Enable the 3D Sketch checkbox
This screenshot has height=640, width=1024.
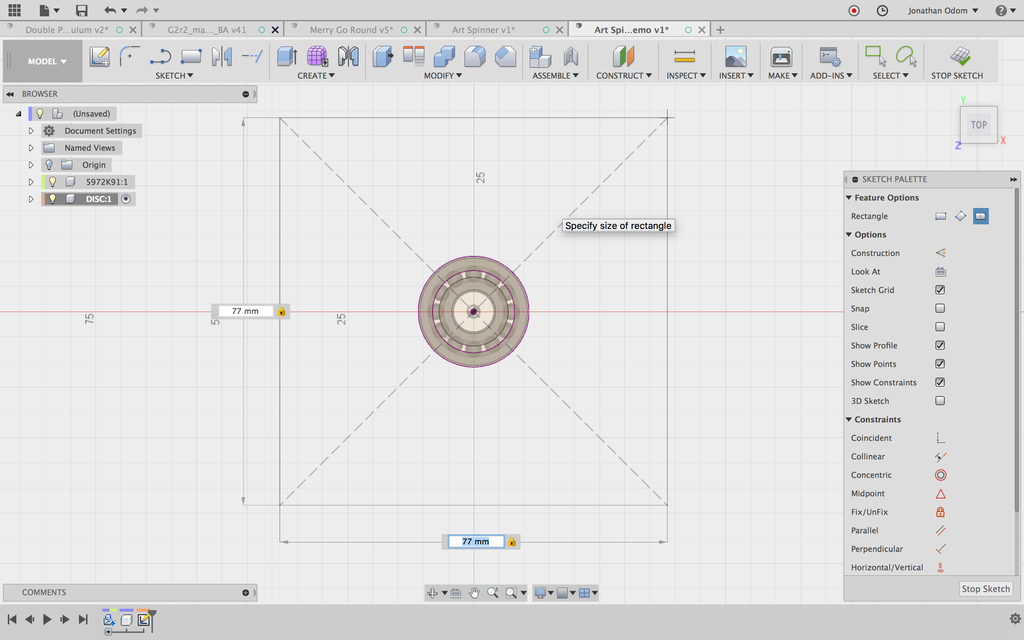[x=940, y=401]
